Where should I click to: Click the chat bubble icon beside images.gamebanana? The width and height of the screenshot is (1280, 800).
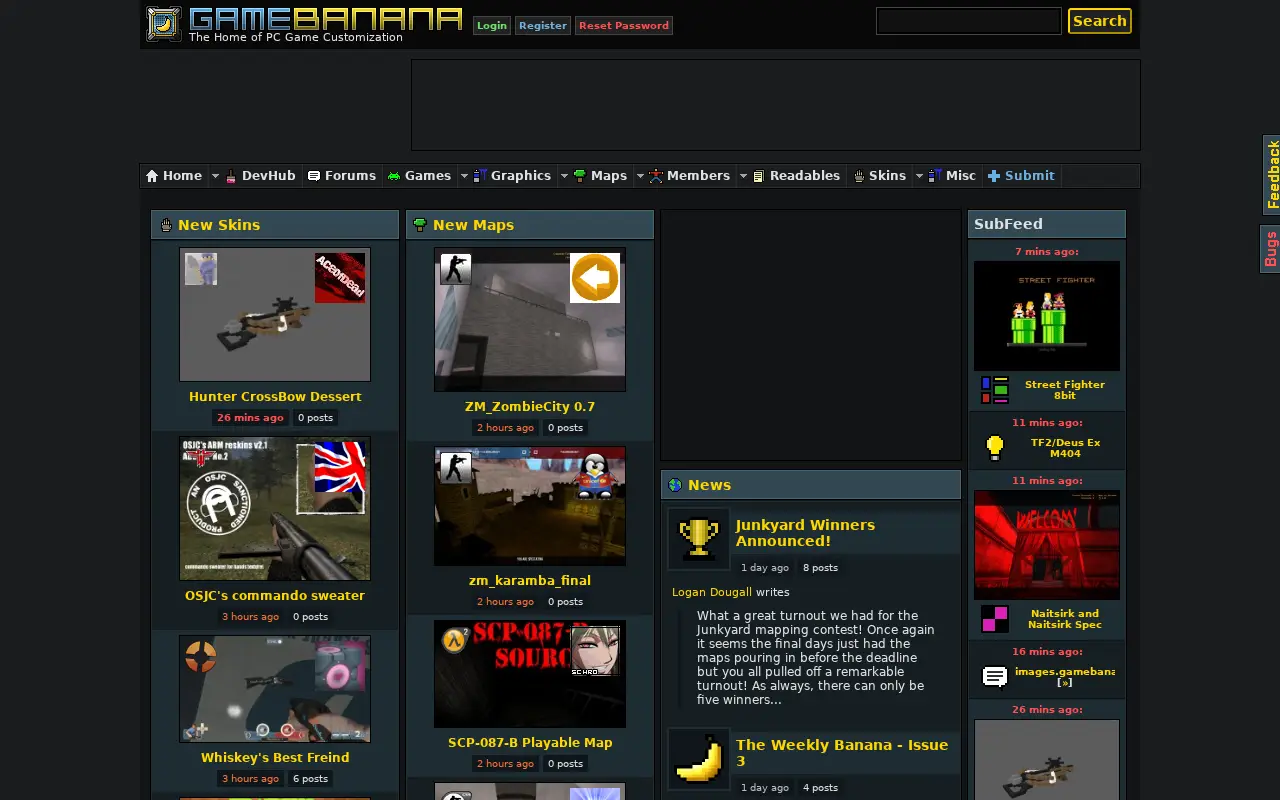click(994, 677)
